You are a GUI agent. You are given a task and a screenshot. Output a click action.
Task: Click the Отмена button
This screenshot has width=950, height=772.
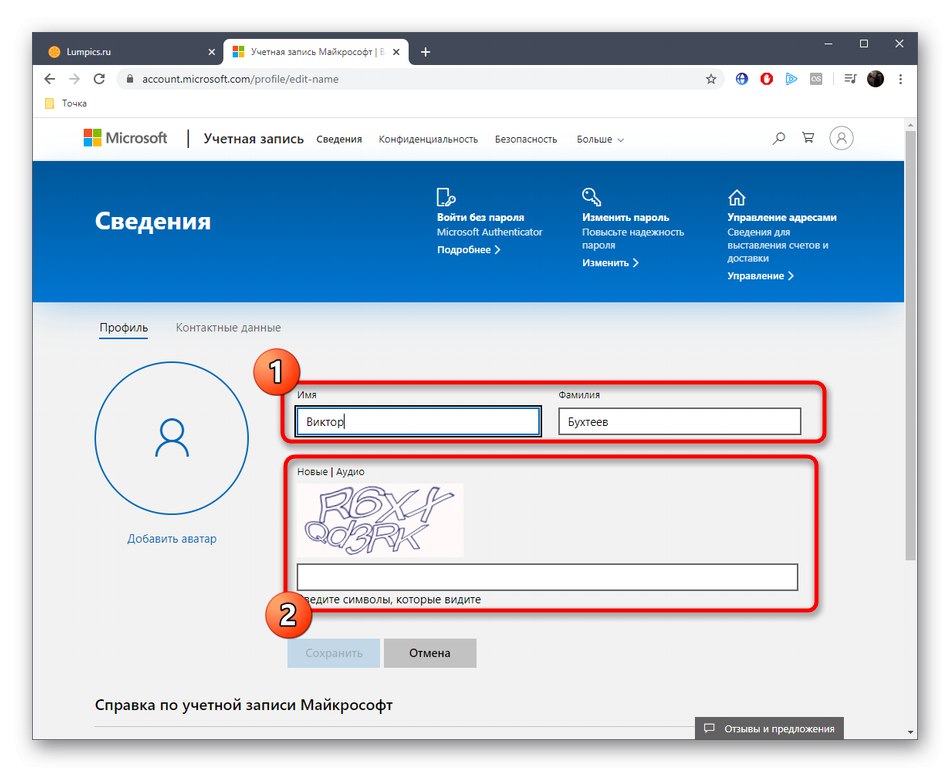[x=430, y=653]
